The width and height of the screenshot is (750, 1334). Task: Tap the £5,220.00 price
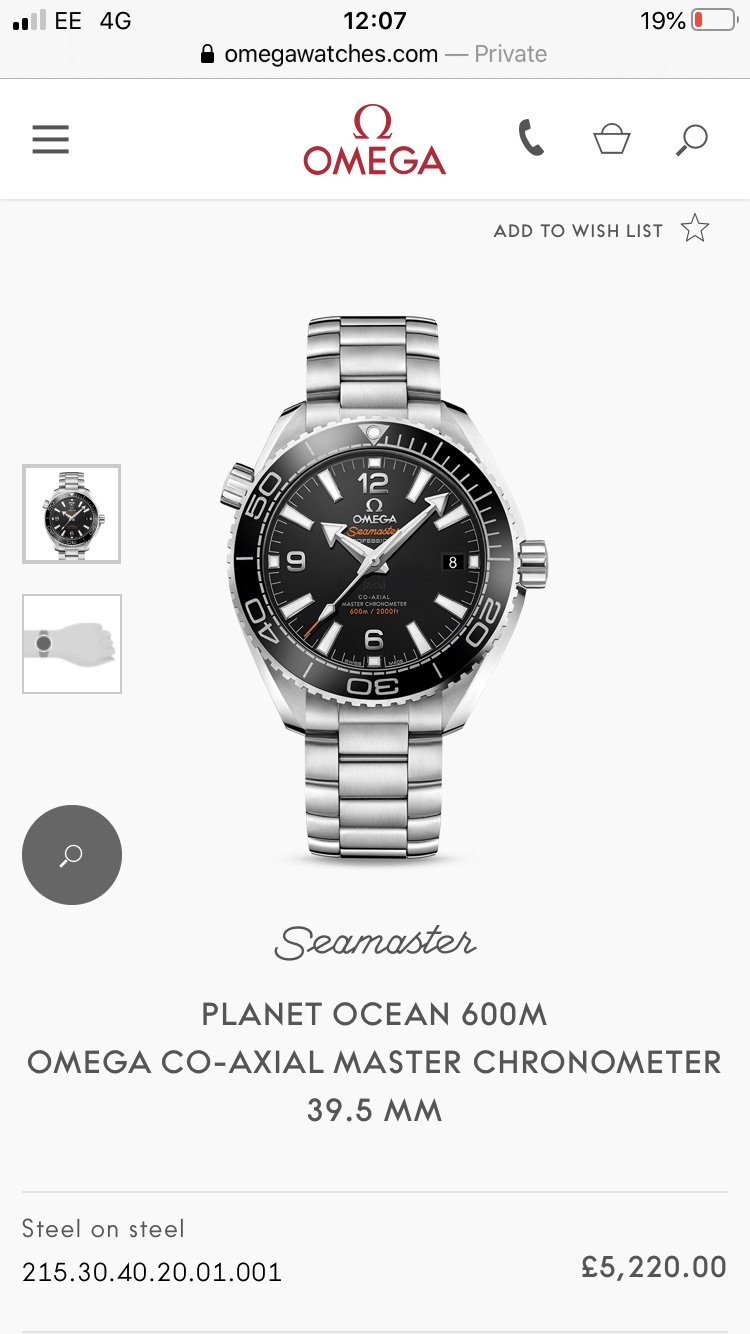click(x=654, y=1268)
